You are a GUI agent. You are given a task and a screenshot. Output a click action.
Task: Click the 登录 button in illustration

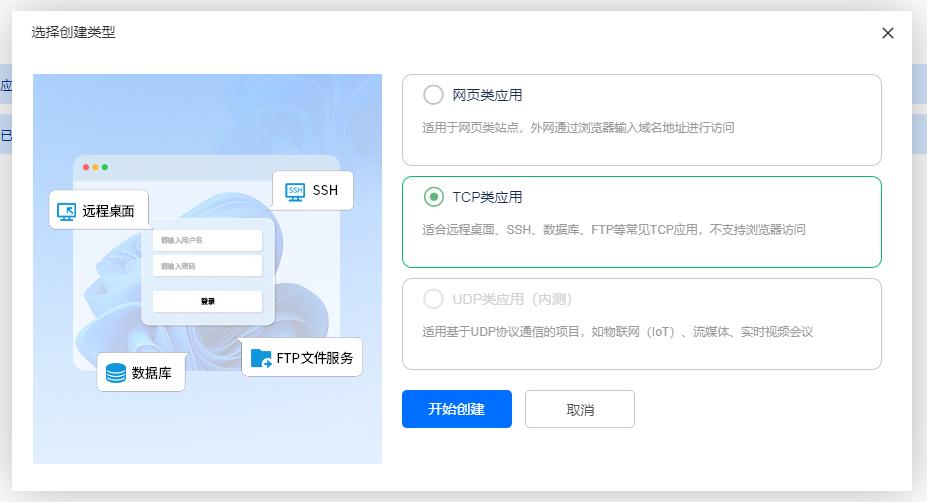pos(208,301)
